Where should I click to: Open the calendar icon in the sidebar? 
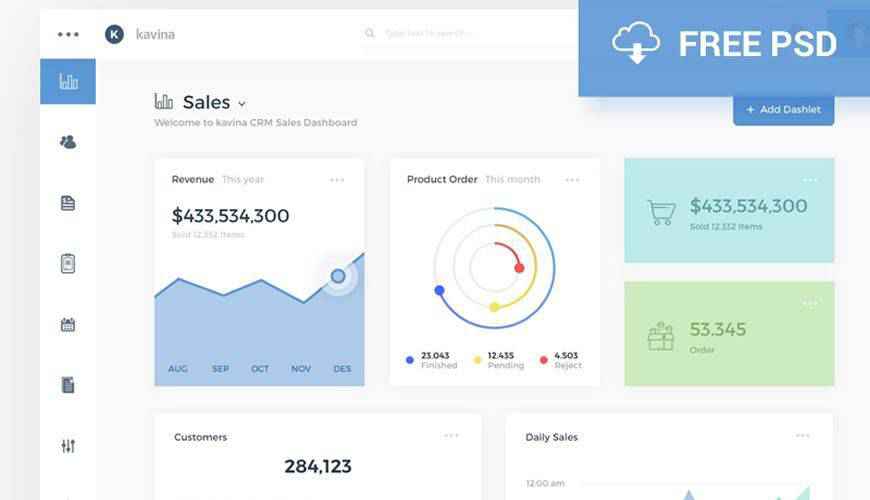[68, 325]
